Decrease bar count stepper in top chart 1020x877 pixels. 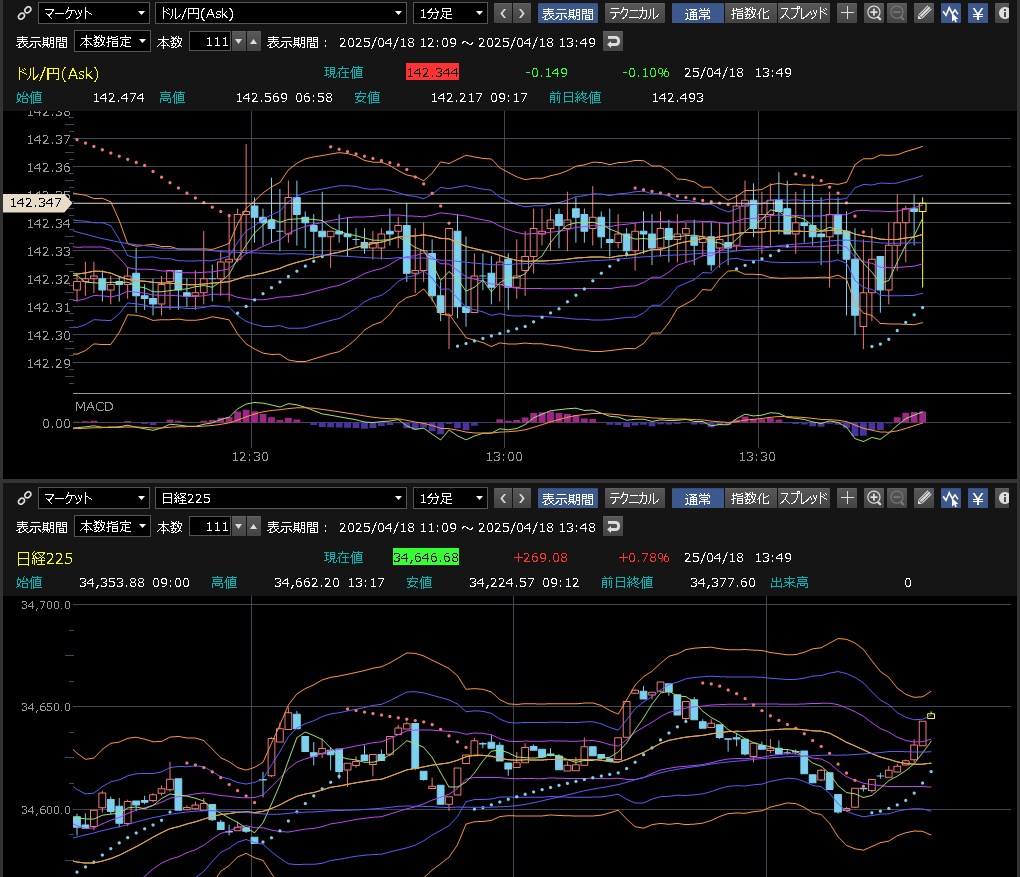pyautogui.click(x=239, y=42)
